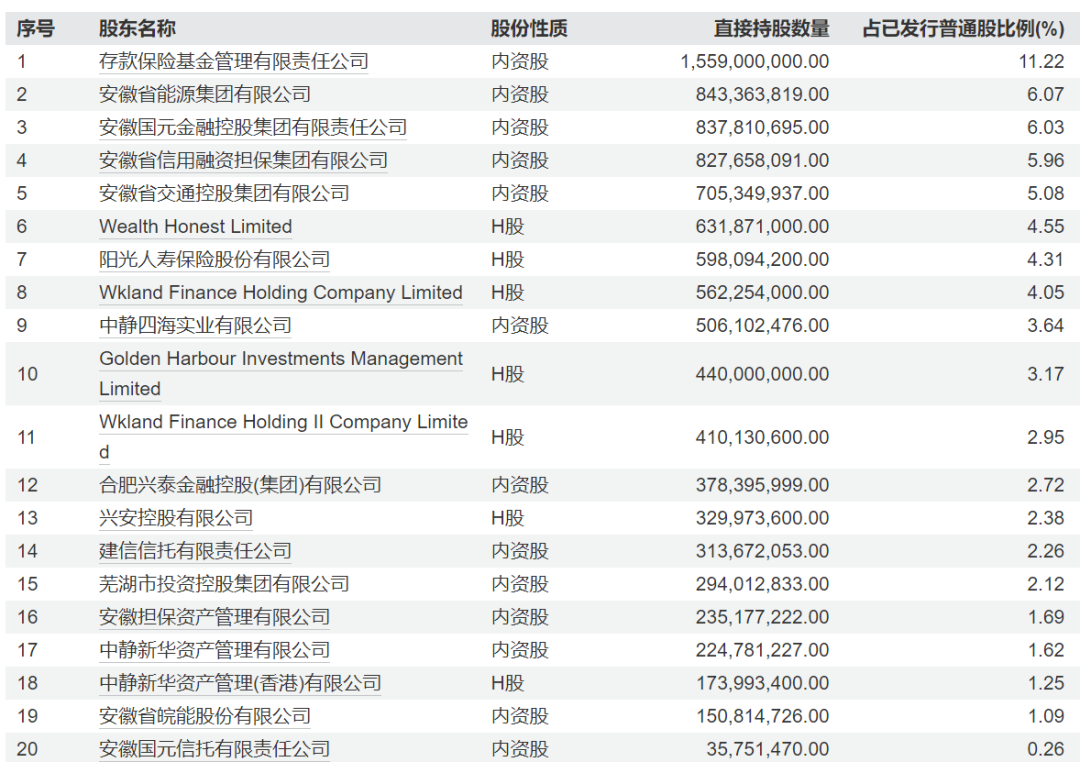
Task: Open 安徽担保资产管理有限公司 link
Action: [214, 617]
